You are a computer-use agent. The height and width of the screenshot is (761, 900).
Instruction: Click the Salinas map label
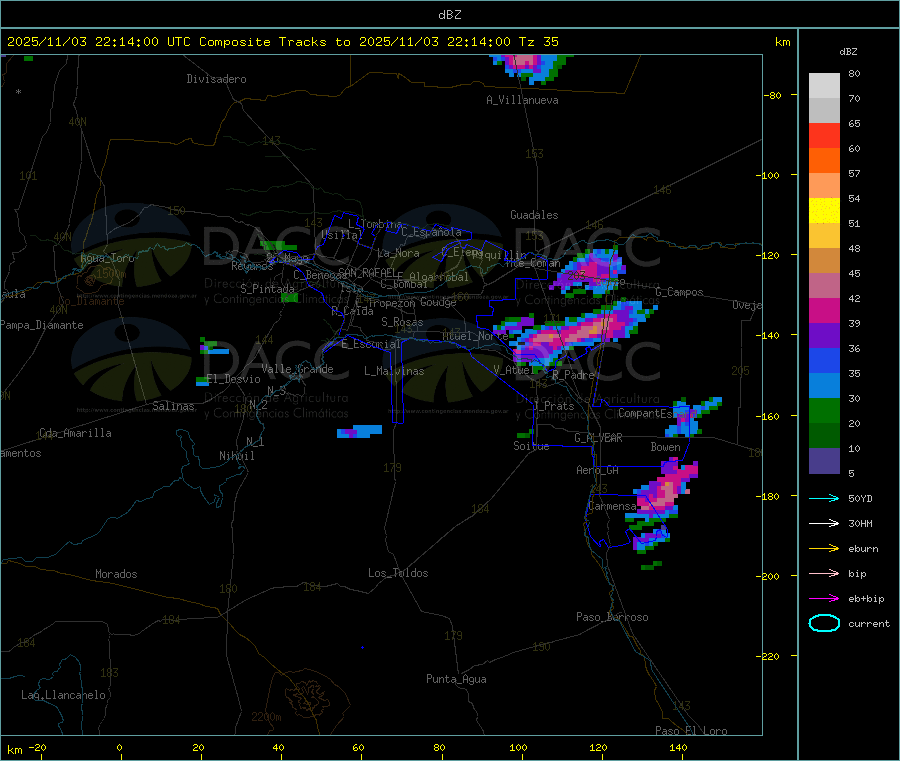(x=173, y=406)
